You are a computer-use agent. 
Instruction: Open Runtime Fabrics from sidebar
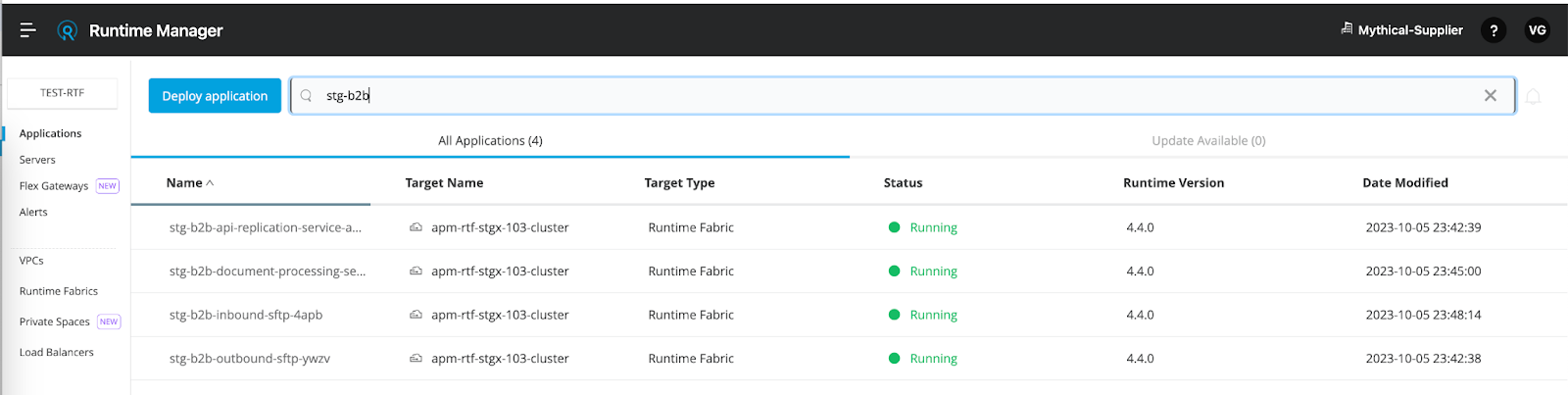[59, 291]
